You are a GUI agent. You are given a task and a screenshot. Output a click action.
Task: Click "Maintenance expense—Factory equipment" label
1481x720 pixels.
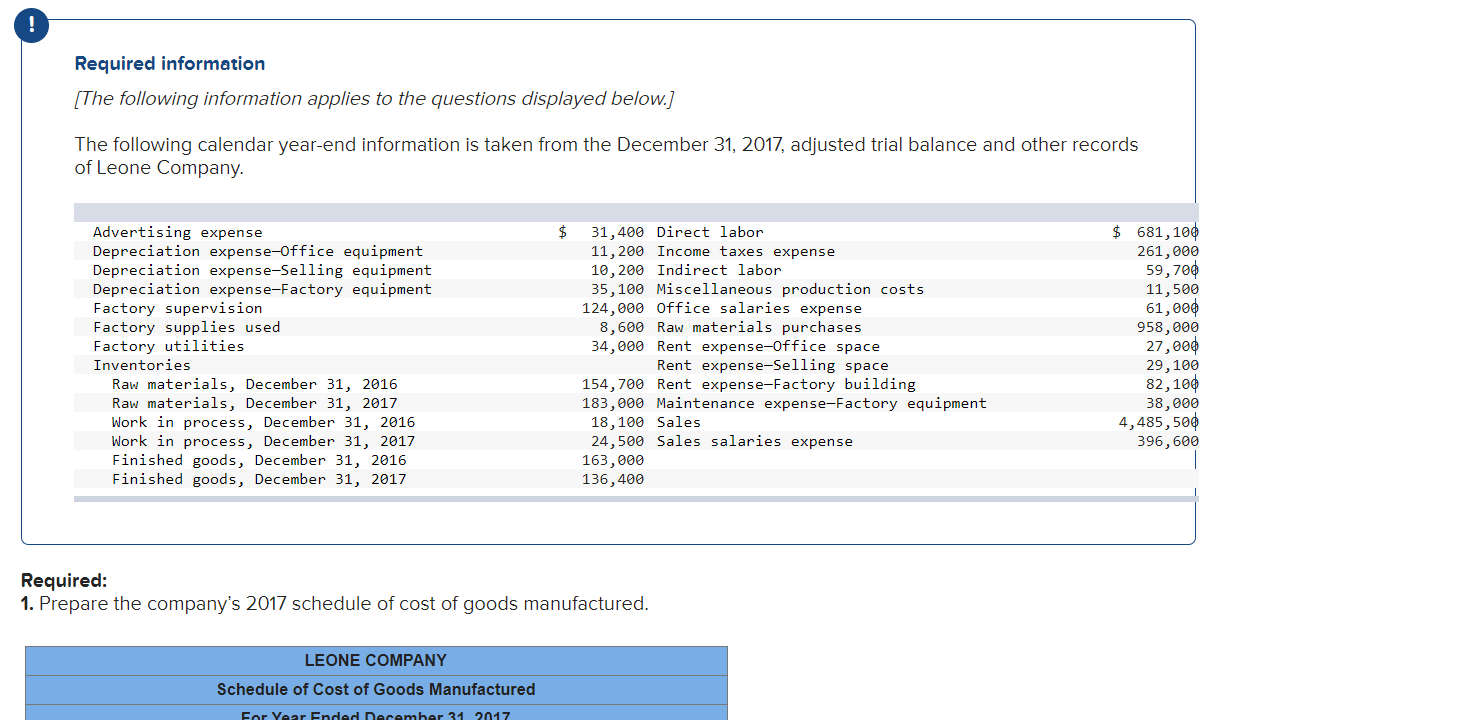tap(822, 403)
